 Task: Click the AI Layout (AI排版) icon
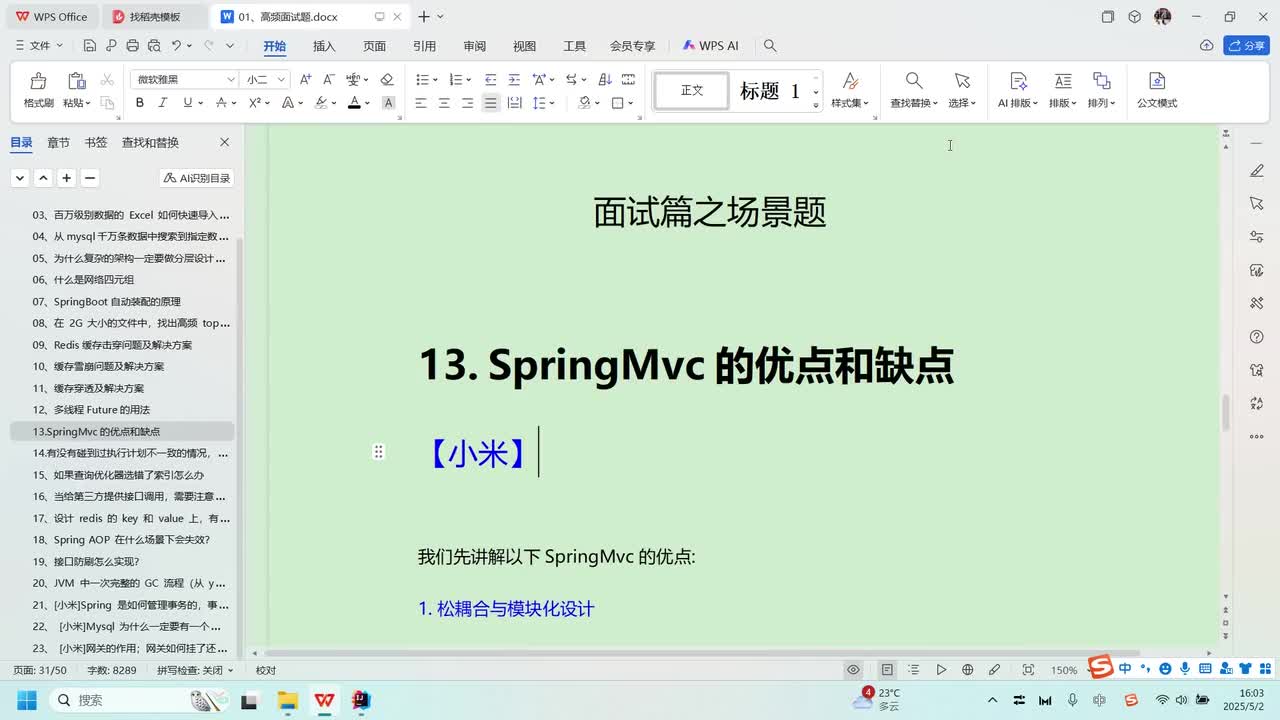point(1018,81)
